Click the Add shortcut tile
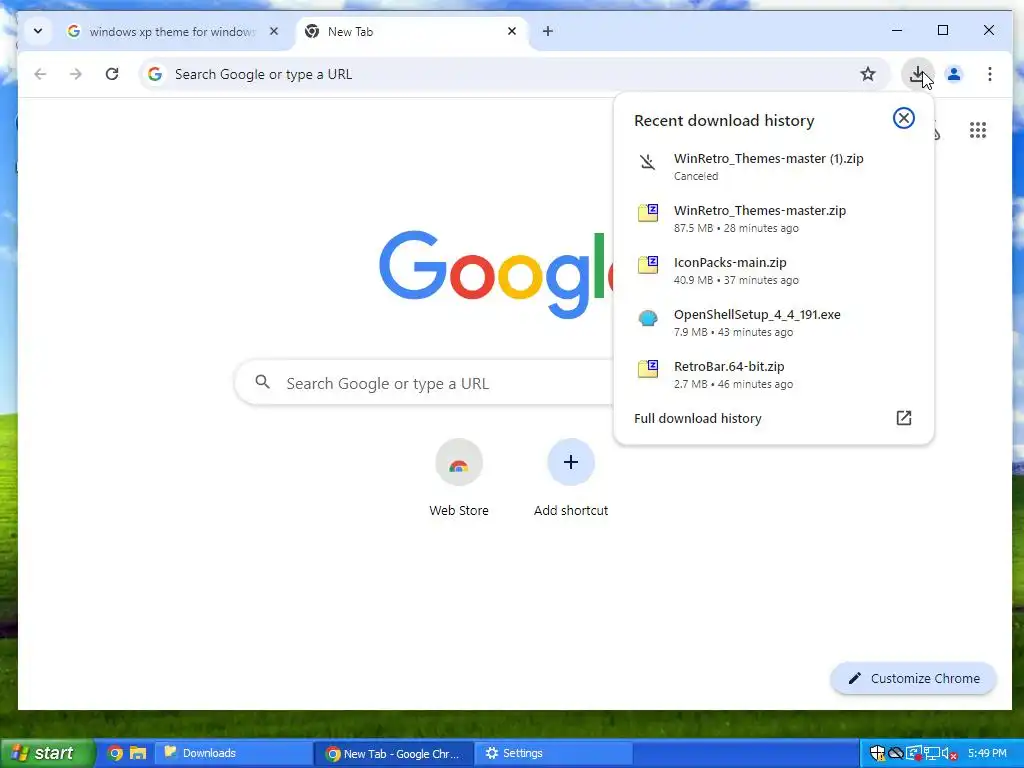The height and width of the screenshot is (768, 1024). pos(571,477)
